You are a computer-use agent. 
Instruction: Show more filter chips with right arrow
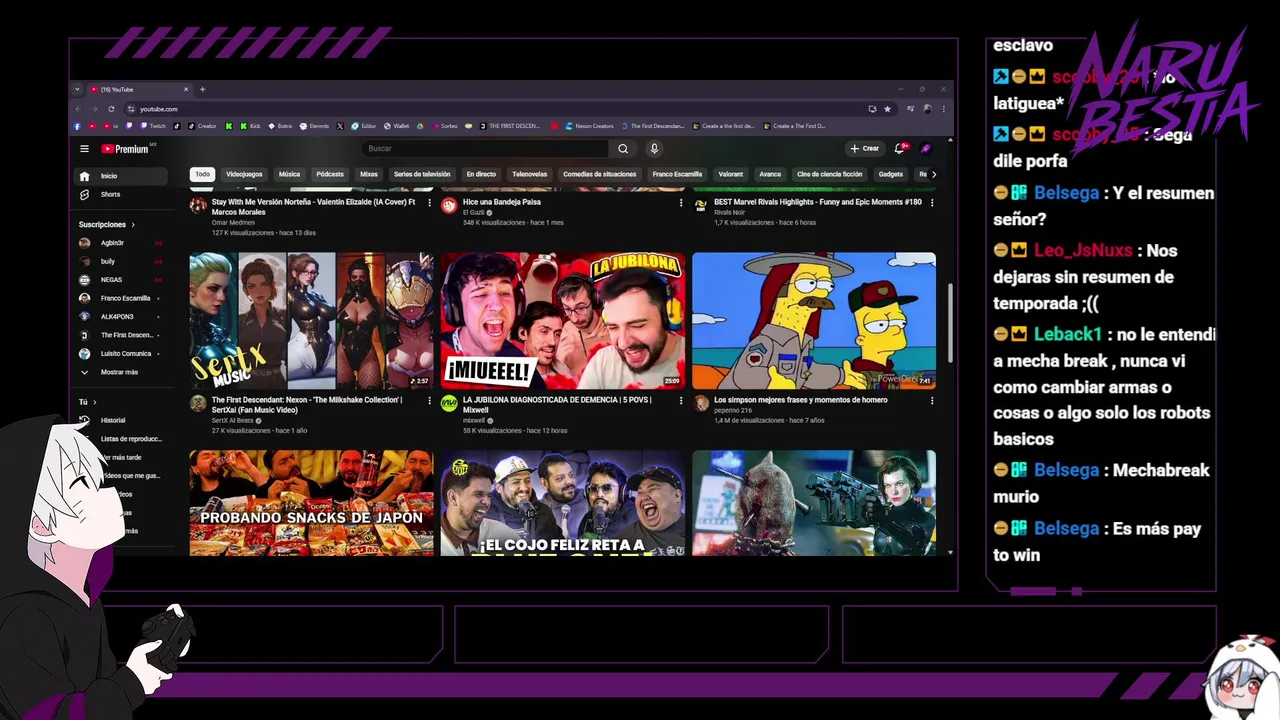(x=934, y=174)
